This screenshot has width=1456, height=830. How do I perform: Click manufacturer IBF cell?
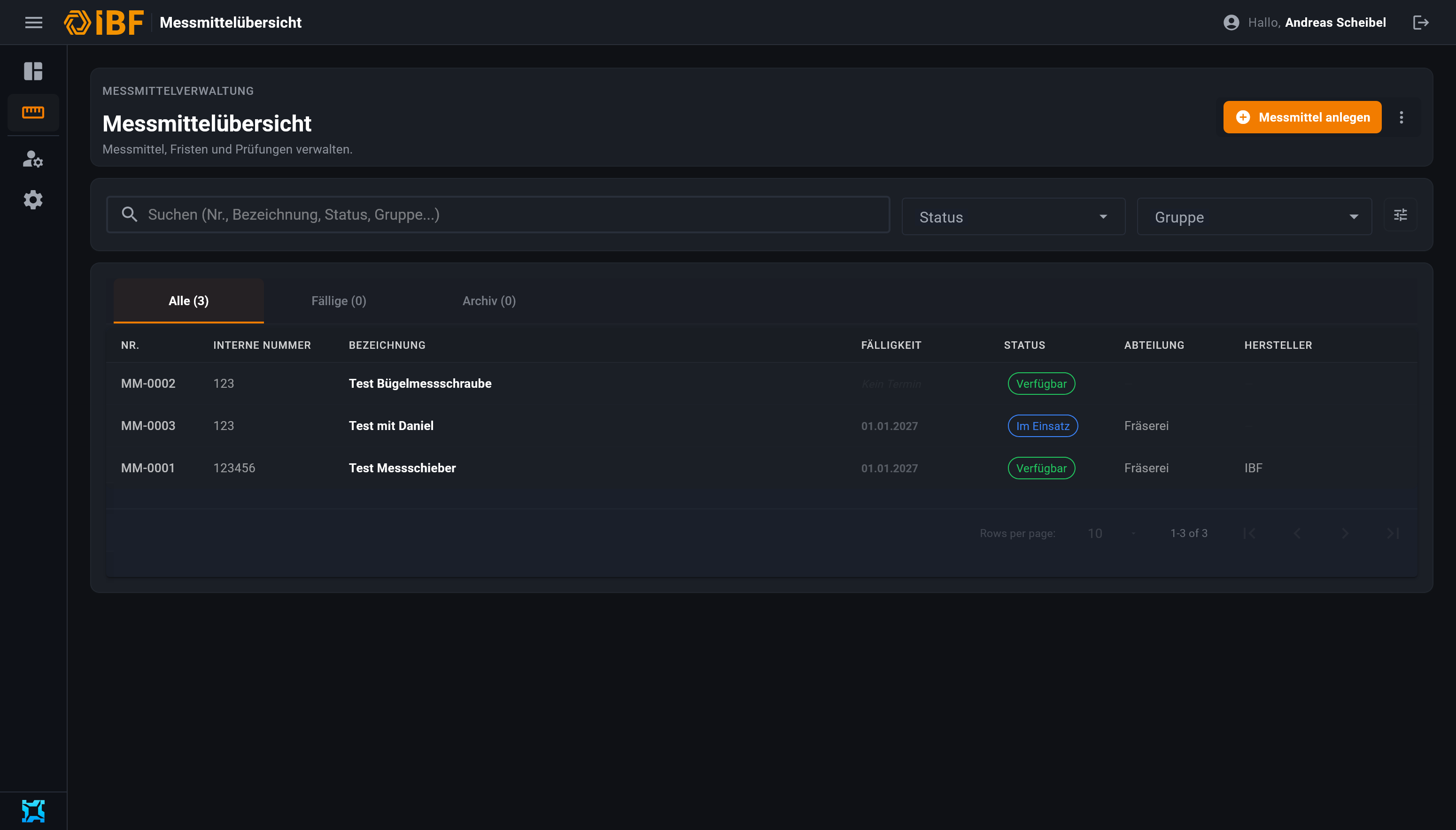pos(1253,468)
